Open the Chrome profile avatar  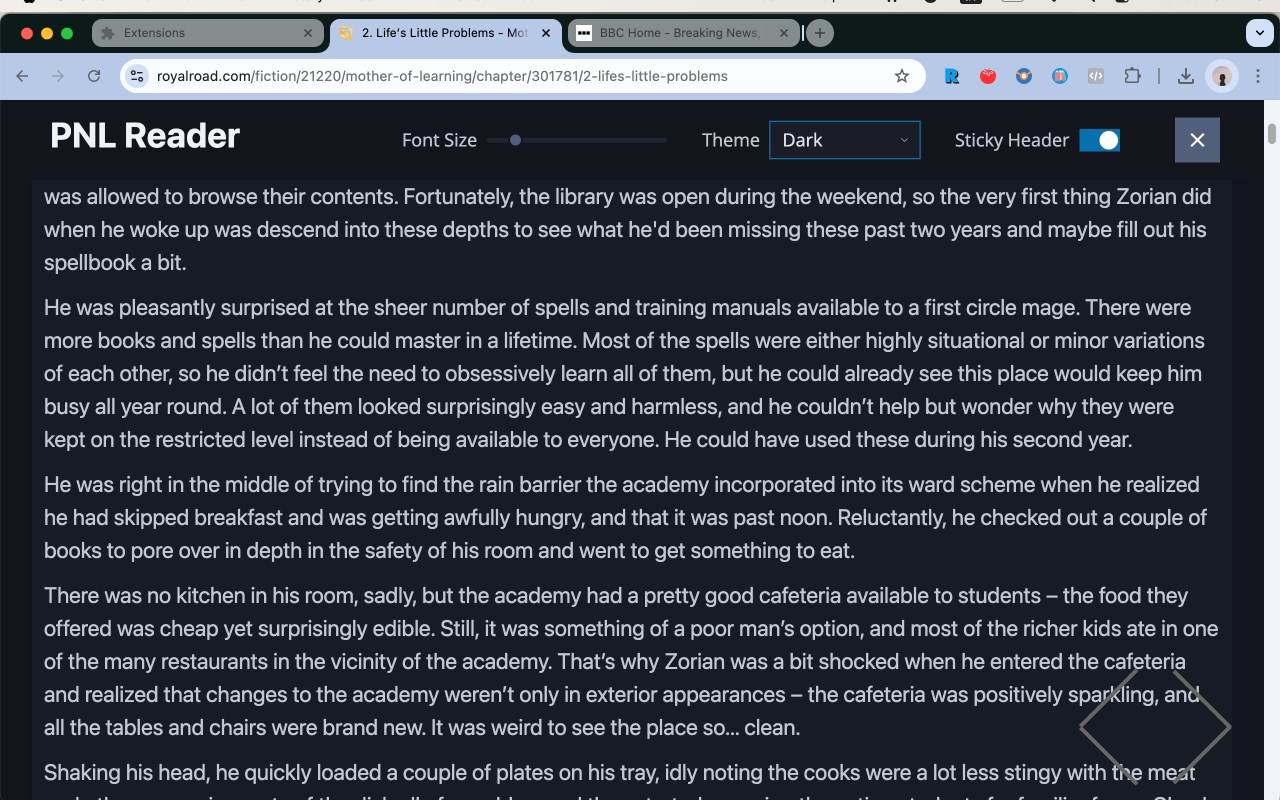(x=1222, y=76)
